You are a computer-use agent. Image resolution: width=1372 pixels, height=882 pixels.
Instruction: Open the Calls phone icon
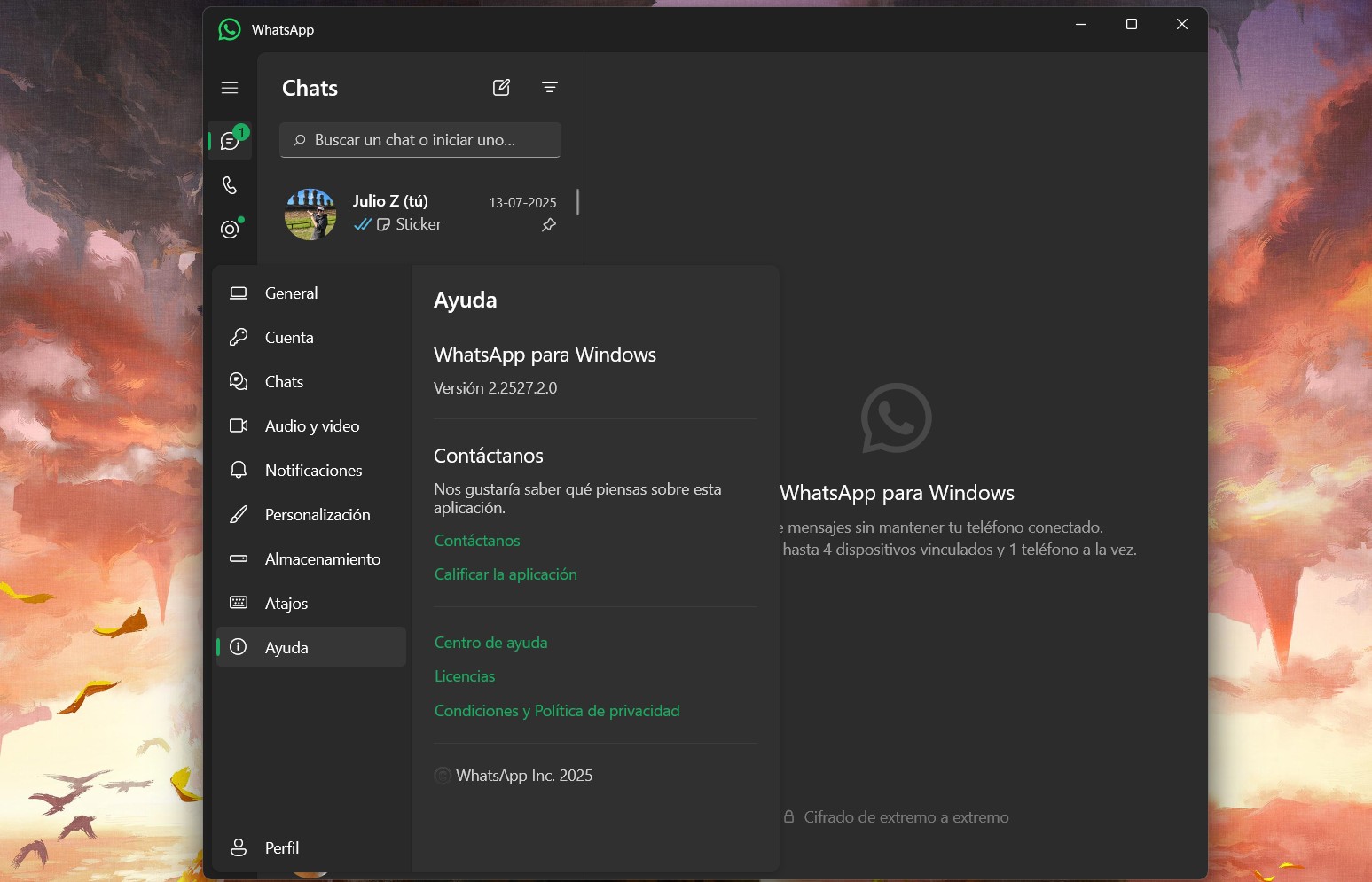(x=230, y=185)
